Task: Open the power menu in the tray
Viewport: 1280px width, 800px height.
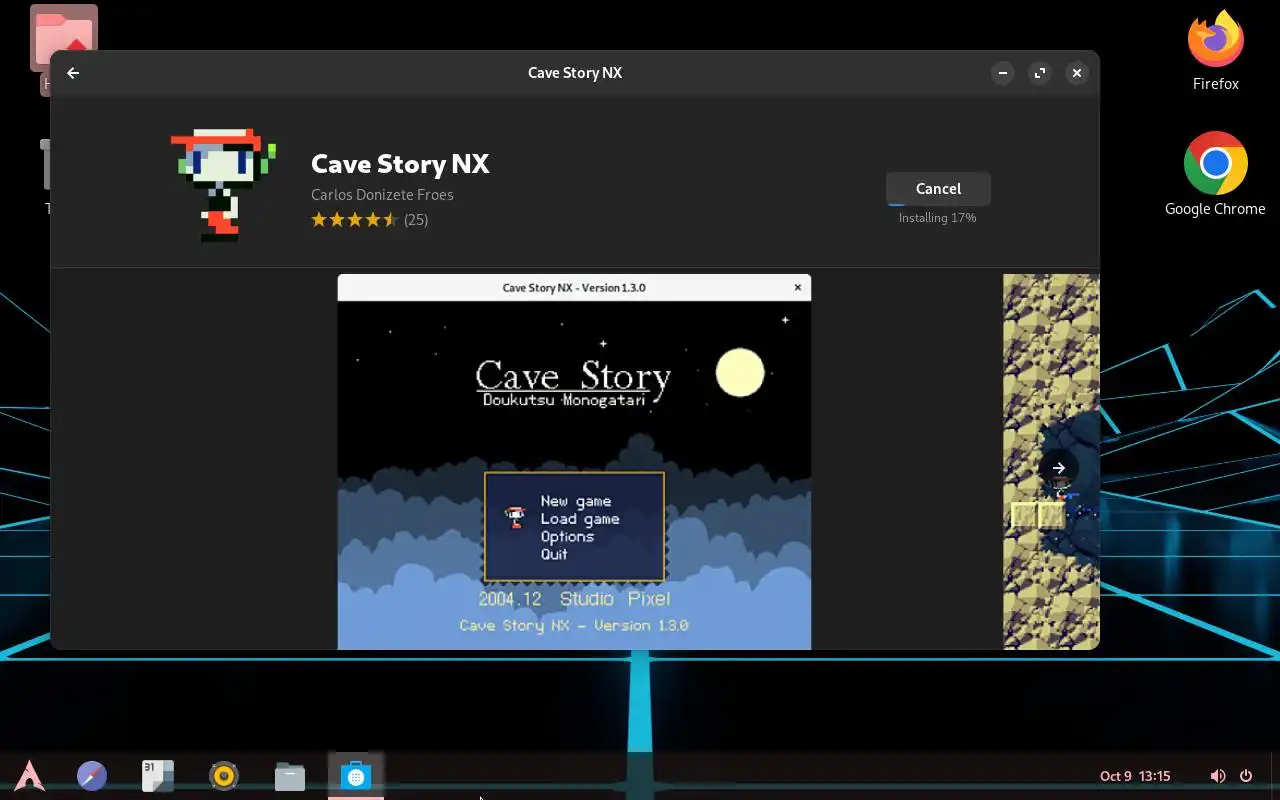Action: click(x=1246, y=776)
